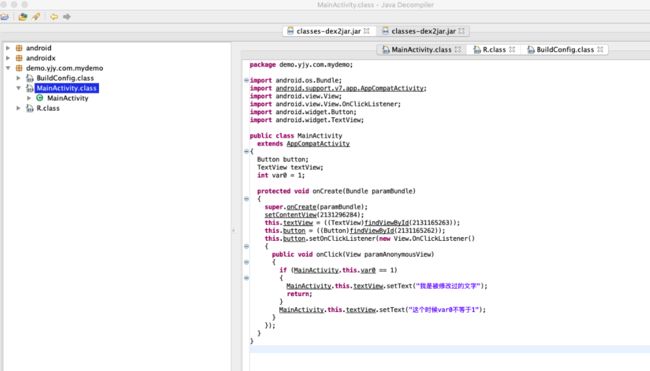Viewport: 650px width, 371px height.
Task: Collapse the onClick method fold marker
Action: pos(247,262)
